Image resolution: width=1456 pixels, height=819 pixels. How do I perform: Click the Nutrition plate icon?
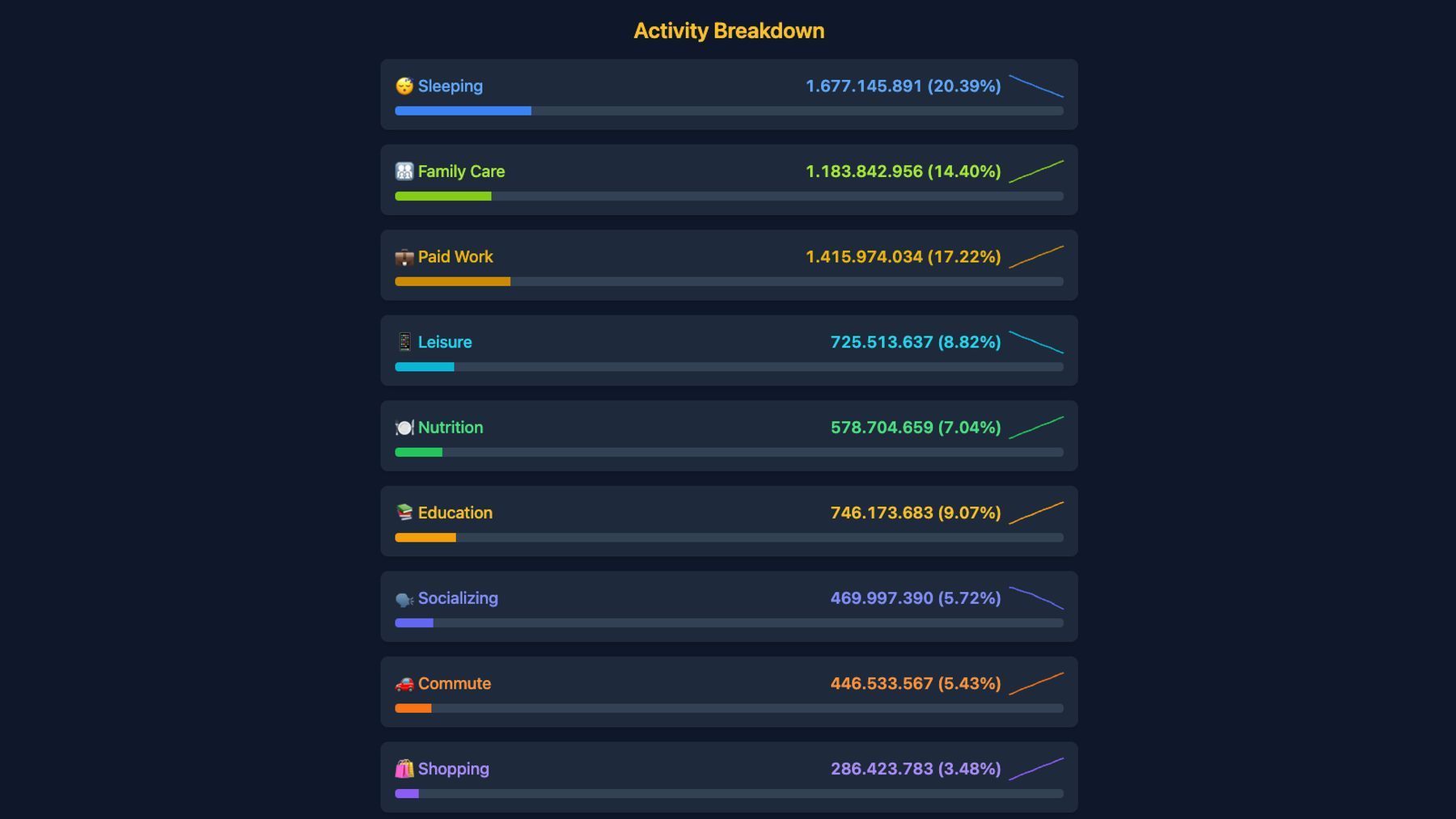[x=404, y=428]
